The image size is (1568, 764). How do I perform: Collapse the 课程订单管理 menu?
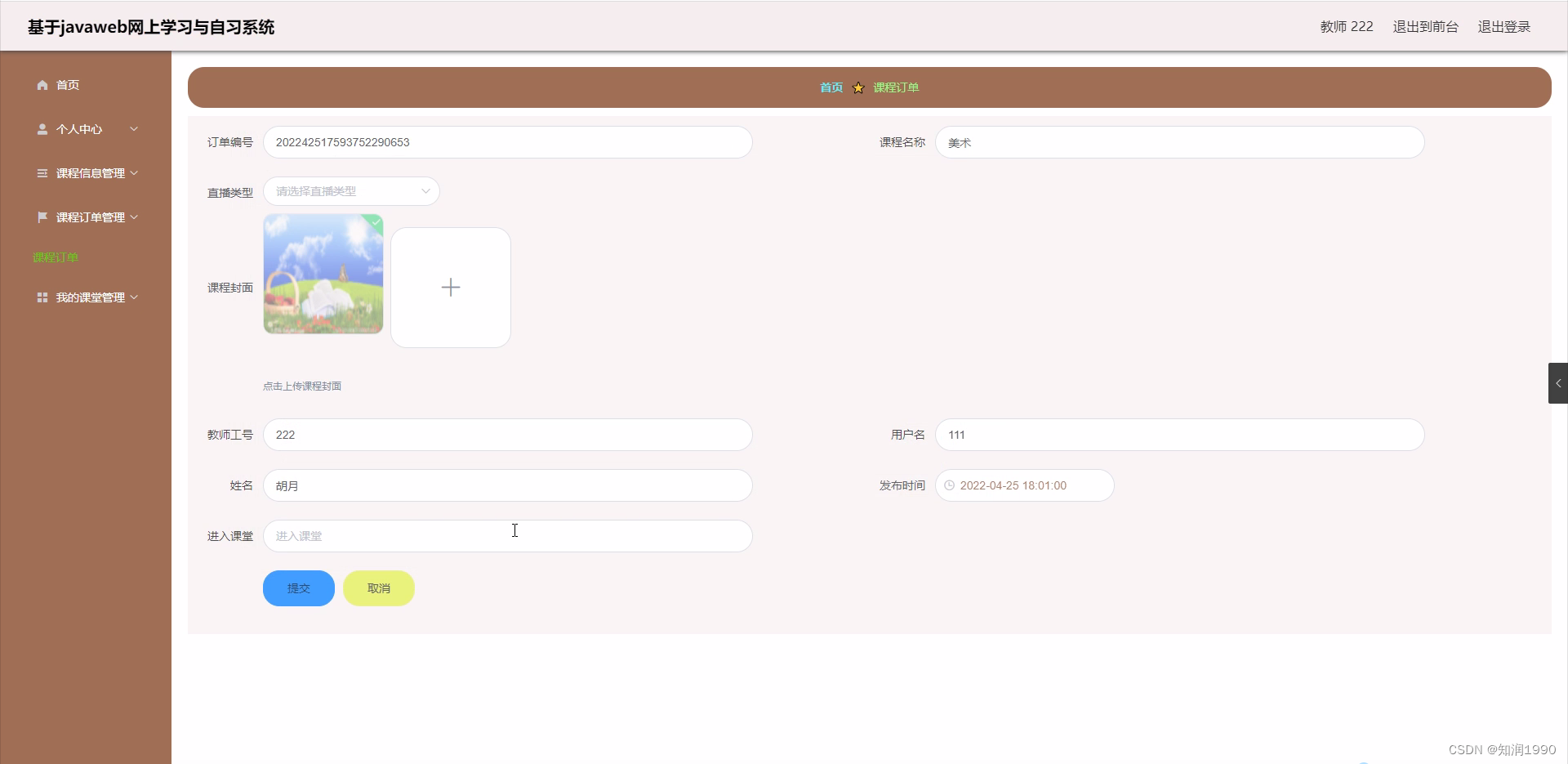(x=133, y=217)
